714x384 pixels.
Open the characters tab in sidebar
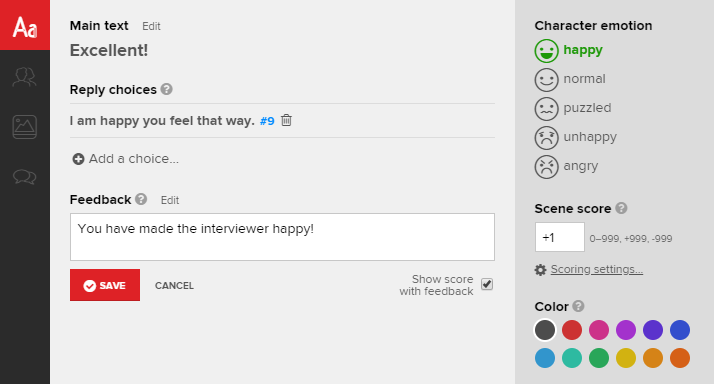[25, 77]
